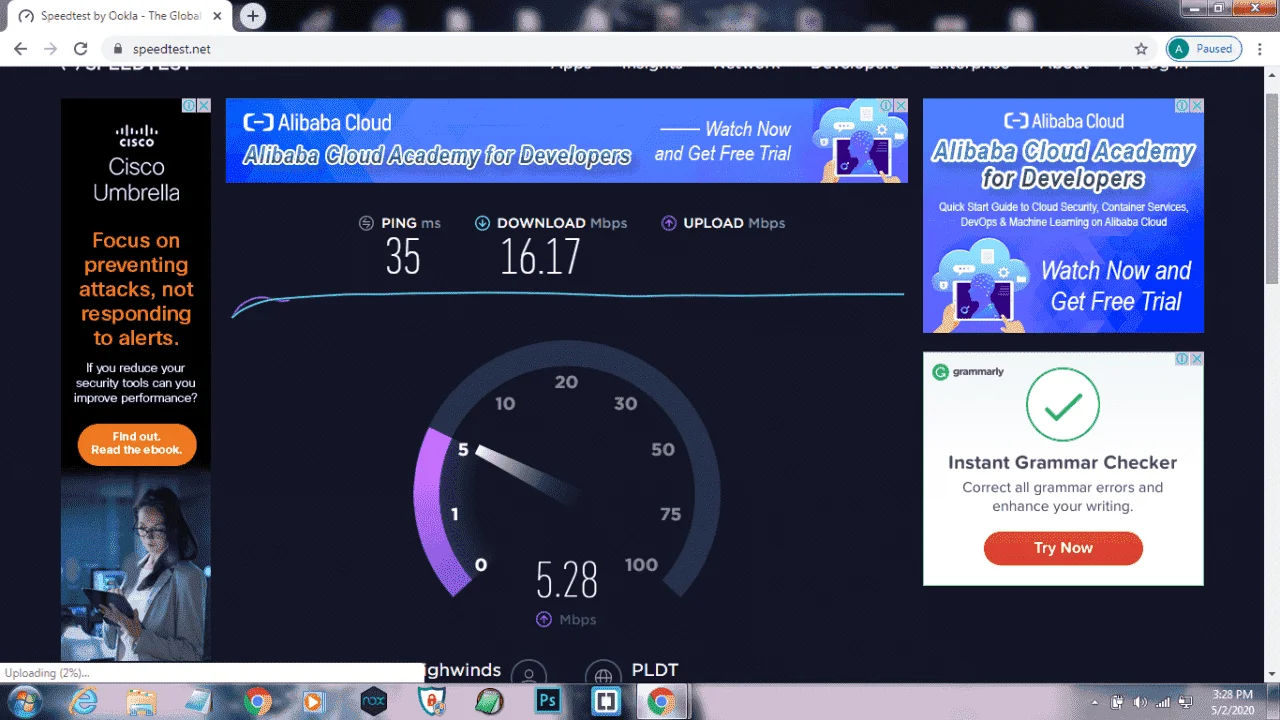Close the right Alibaba Cloud ad
Screen dimensions: 1280x720
[1197, 105]
